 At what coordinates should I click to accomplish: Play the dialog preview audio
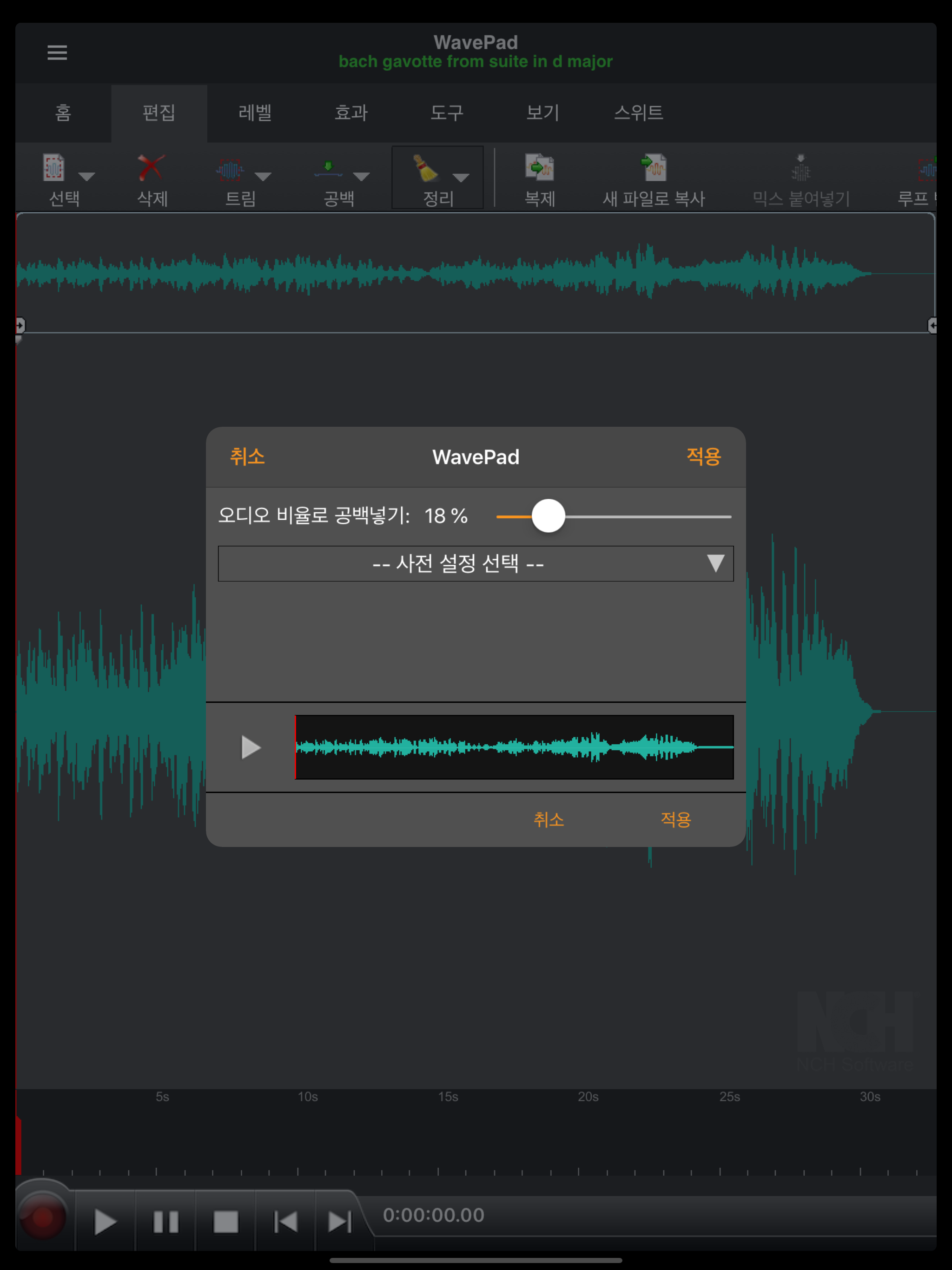(251, 747)
